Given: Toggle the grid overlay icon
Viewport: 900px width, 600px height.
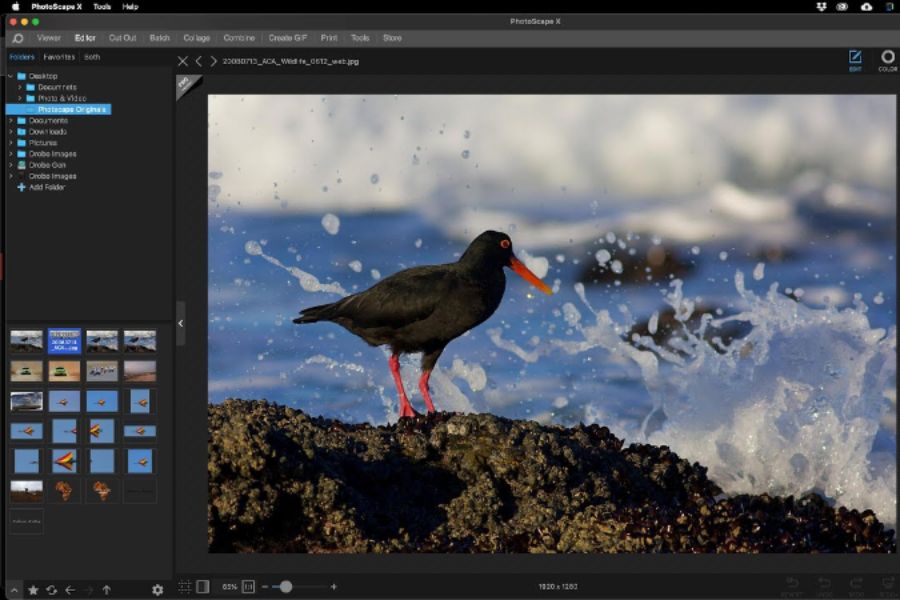Looking at the screenshot, I should click(x=184, y=587).
